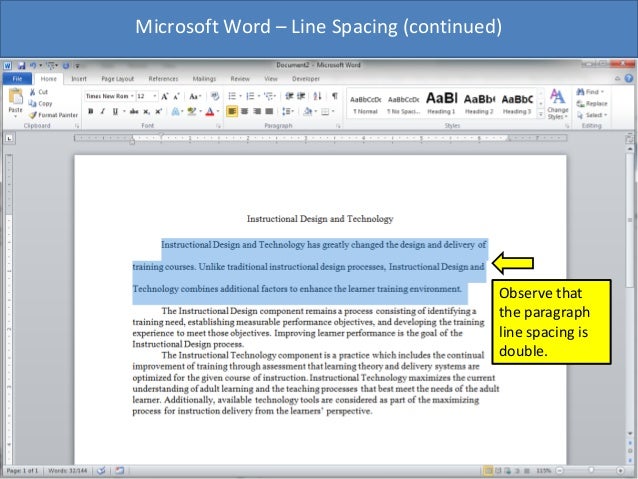Switch to the Page Layout tab
638x479 pixels.
click(x=118, y=79)
